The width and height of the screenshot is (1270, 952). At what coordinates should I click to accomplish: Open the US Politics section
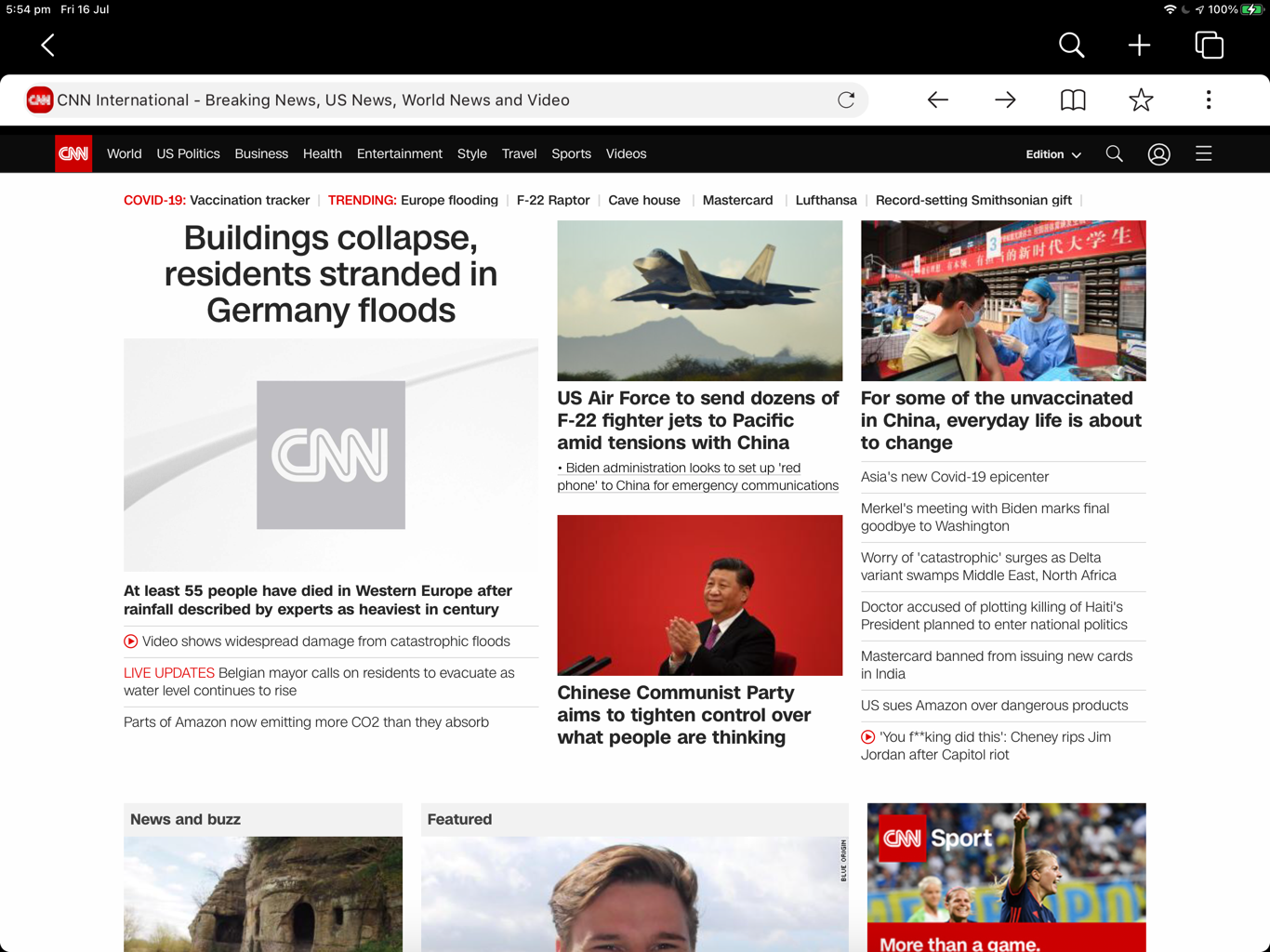tap(188, 154)
